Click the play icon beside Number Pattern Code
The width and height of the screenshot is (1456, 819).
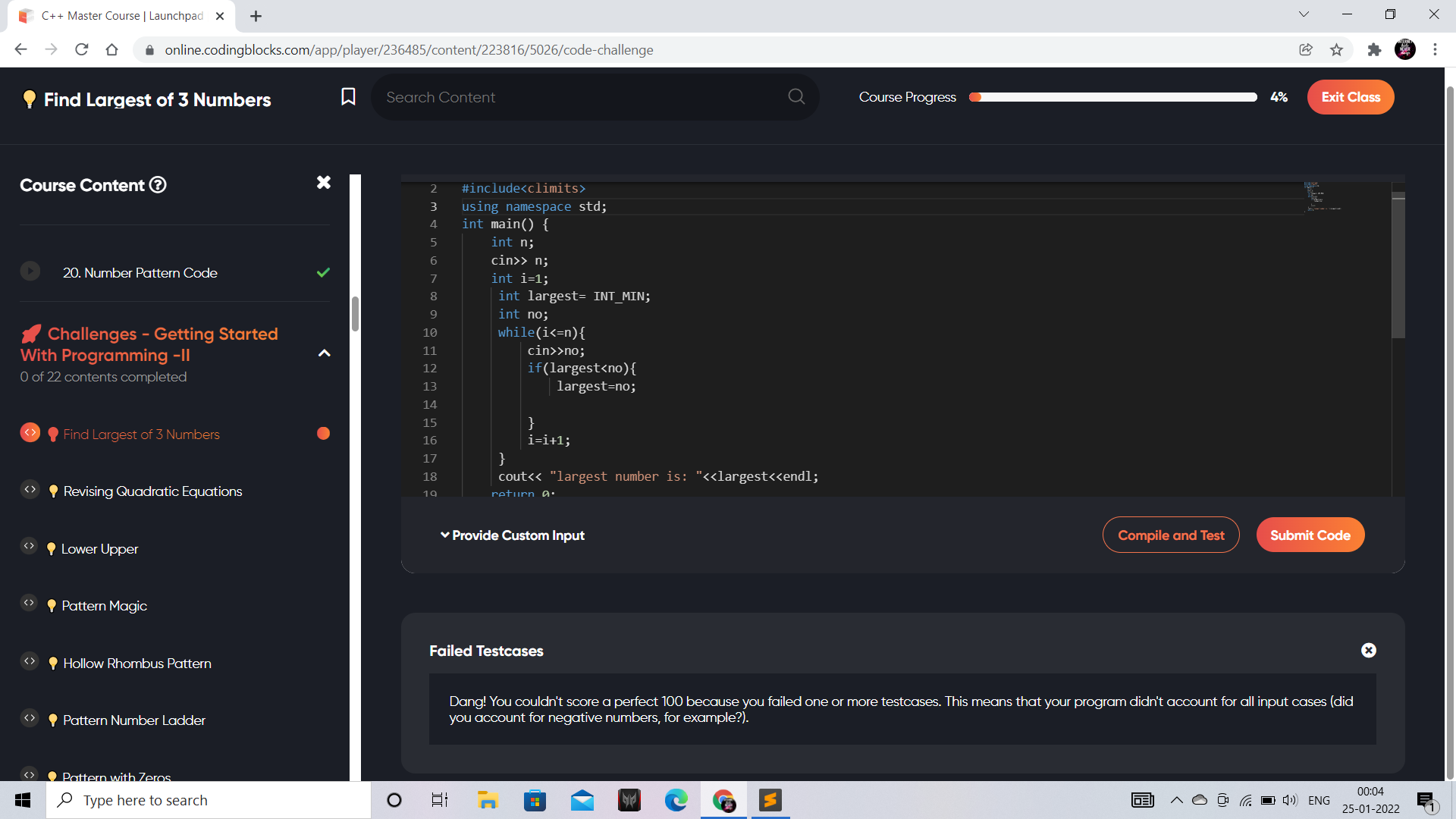pos(30,271)
